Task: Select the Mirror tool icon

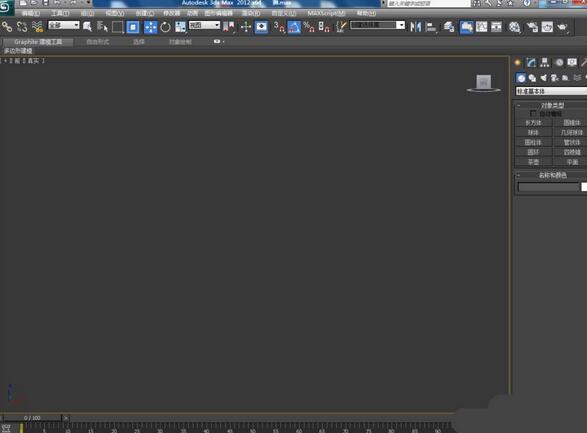Action: click(416, 27)
